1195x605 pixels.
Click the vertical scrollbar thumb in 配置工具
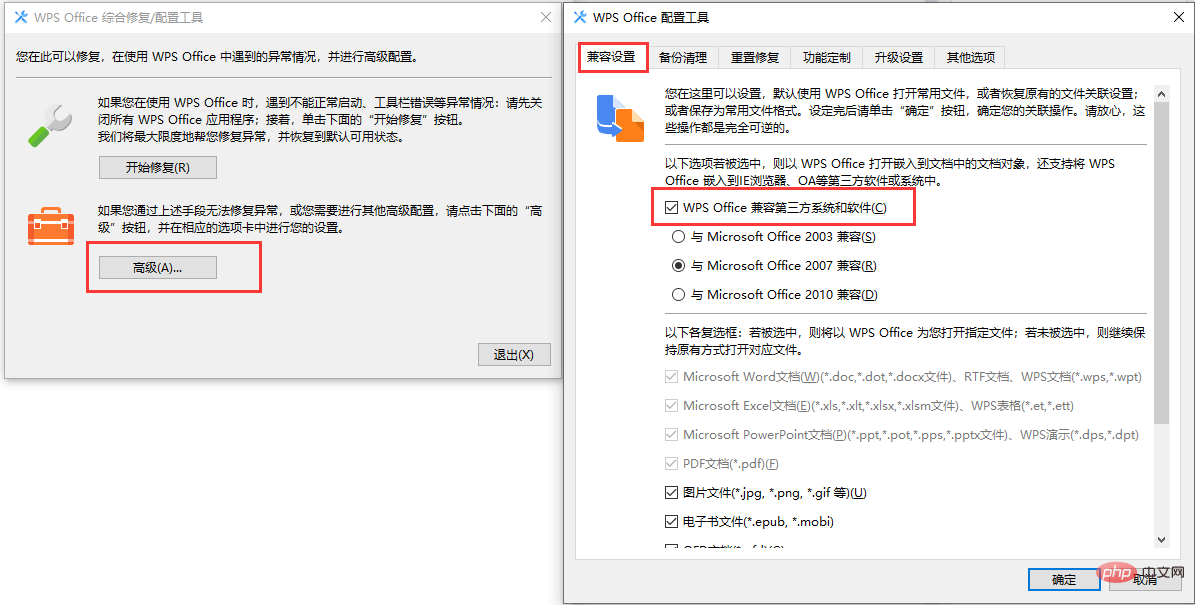1161,263
